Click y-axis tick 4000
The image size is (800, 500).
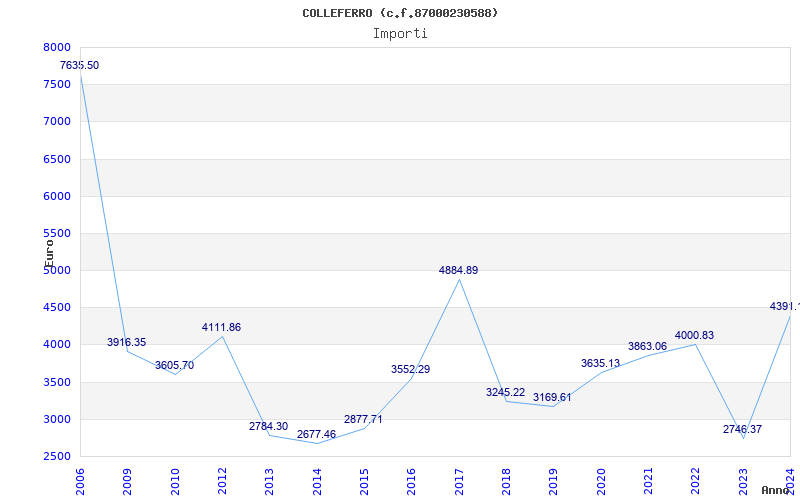57,345
